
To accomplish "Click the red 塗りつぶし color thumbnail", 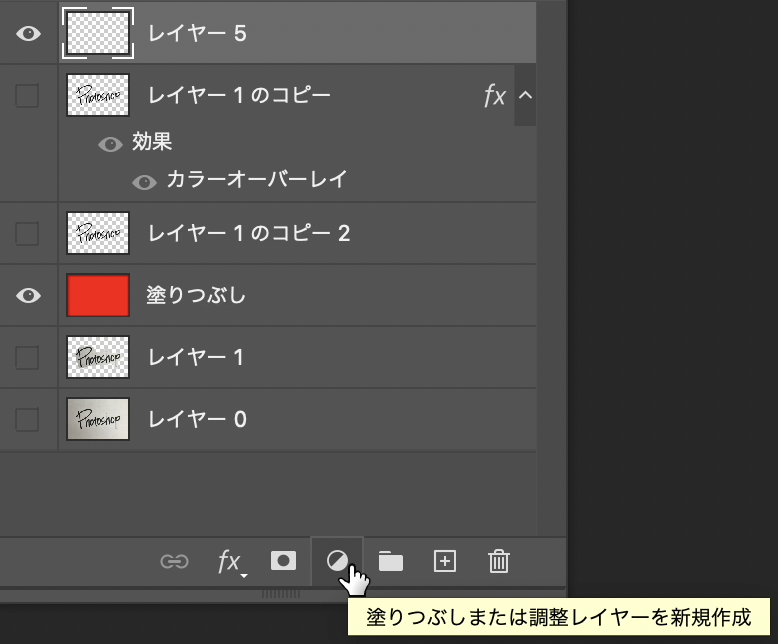I will coord(98,295).
